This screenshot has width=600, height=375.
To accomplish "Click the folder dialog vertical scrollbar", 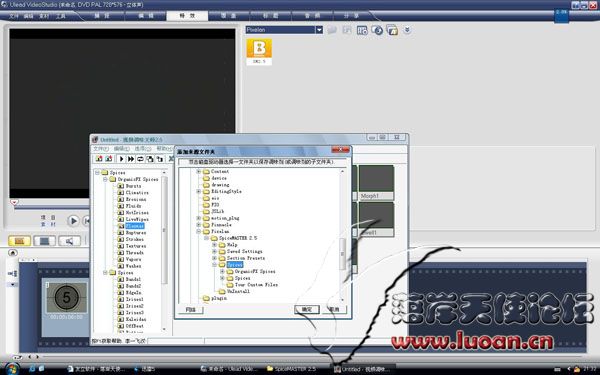I will (x=342, y=235).
